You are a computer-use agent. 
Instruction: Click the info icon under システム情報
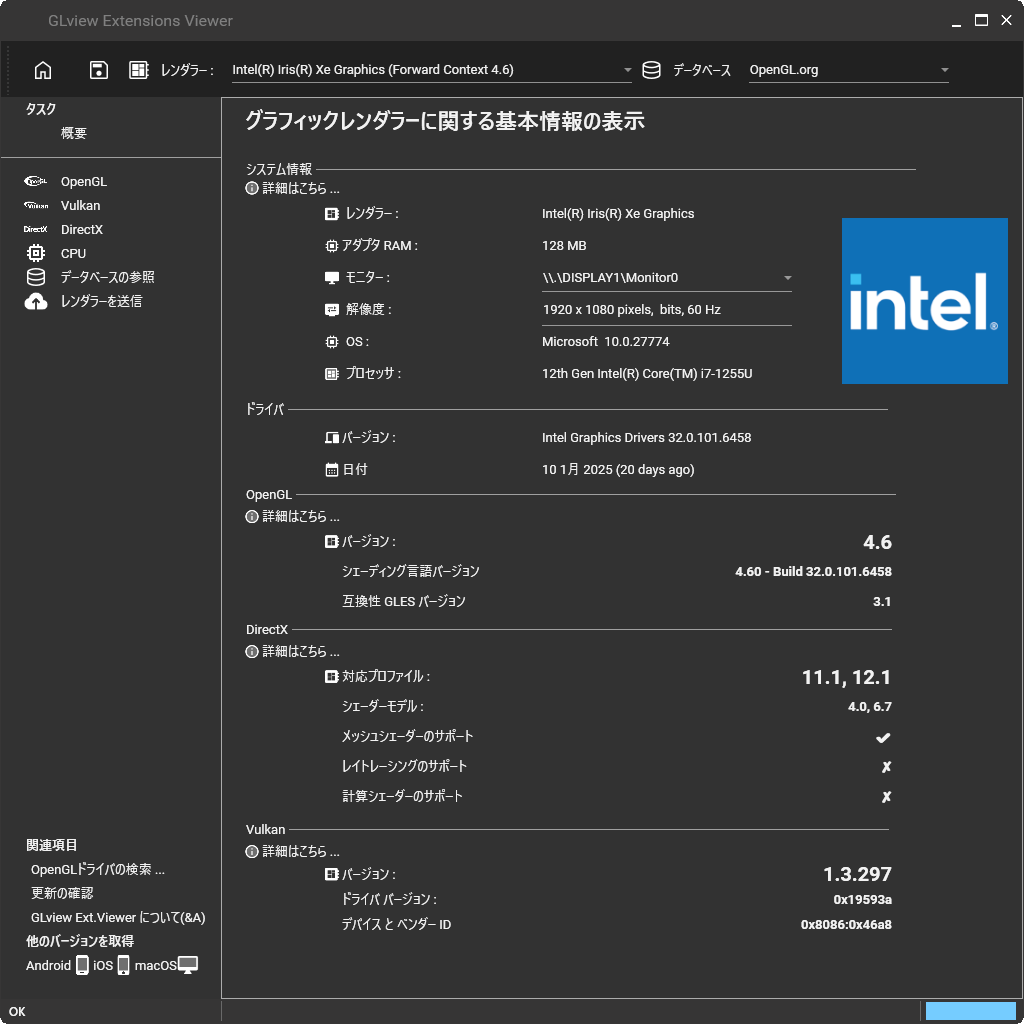(x=251, y=188)
